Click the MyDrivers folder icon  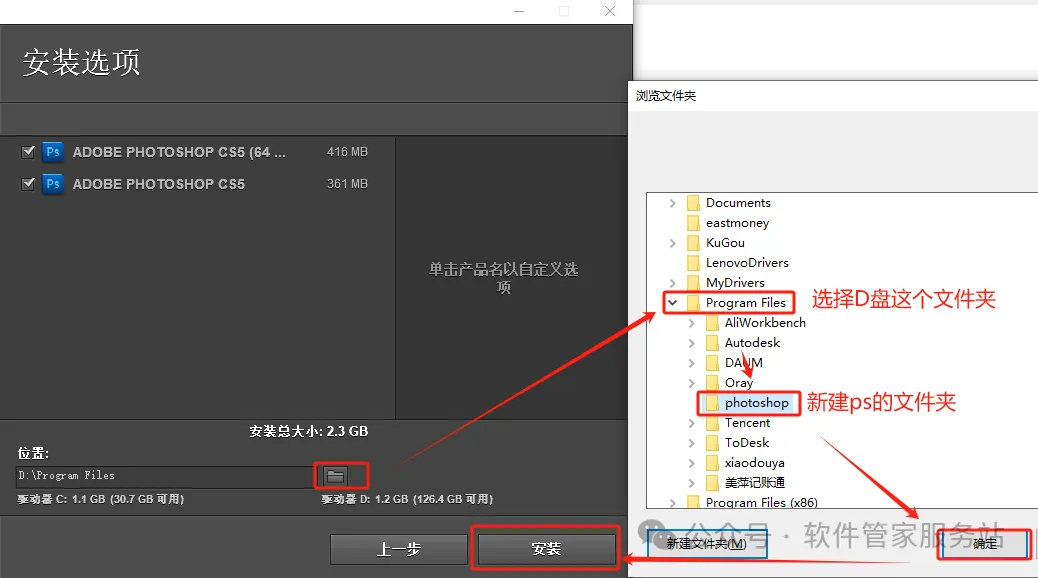click(694, 282)
